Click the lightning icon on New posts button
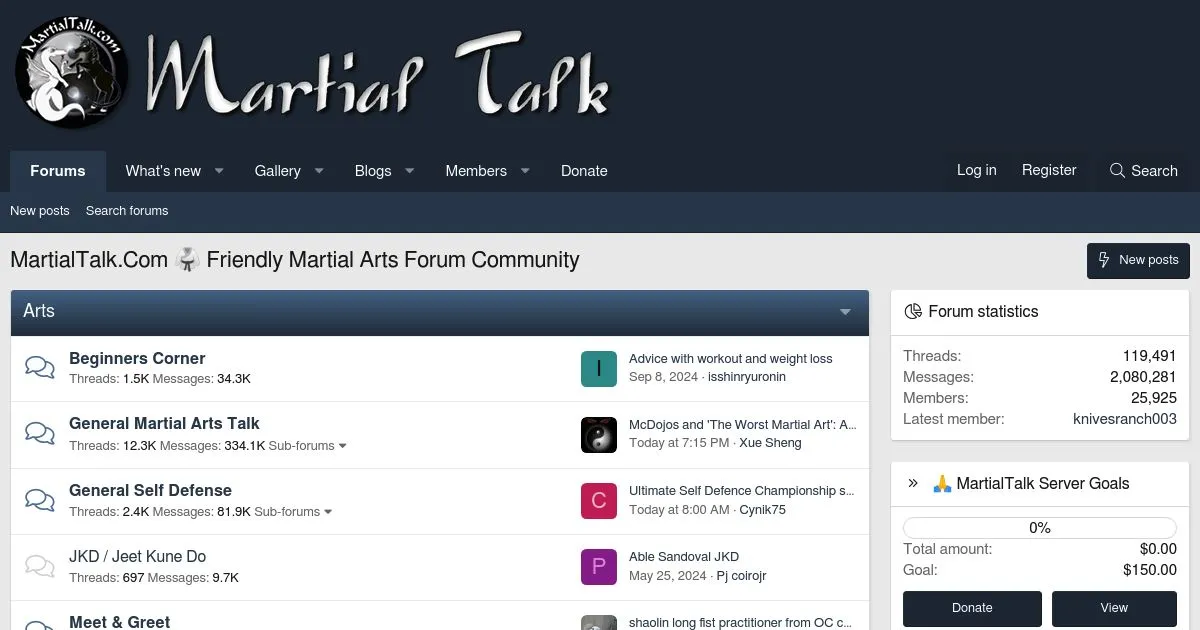This screenshot has width=1200, height=630. point(1104,260)
